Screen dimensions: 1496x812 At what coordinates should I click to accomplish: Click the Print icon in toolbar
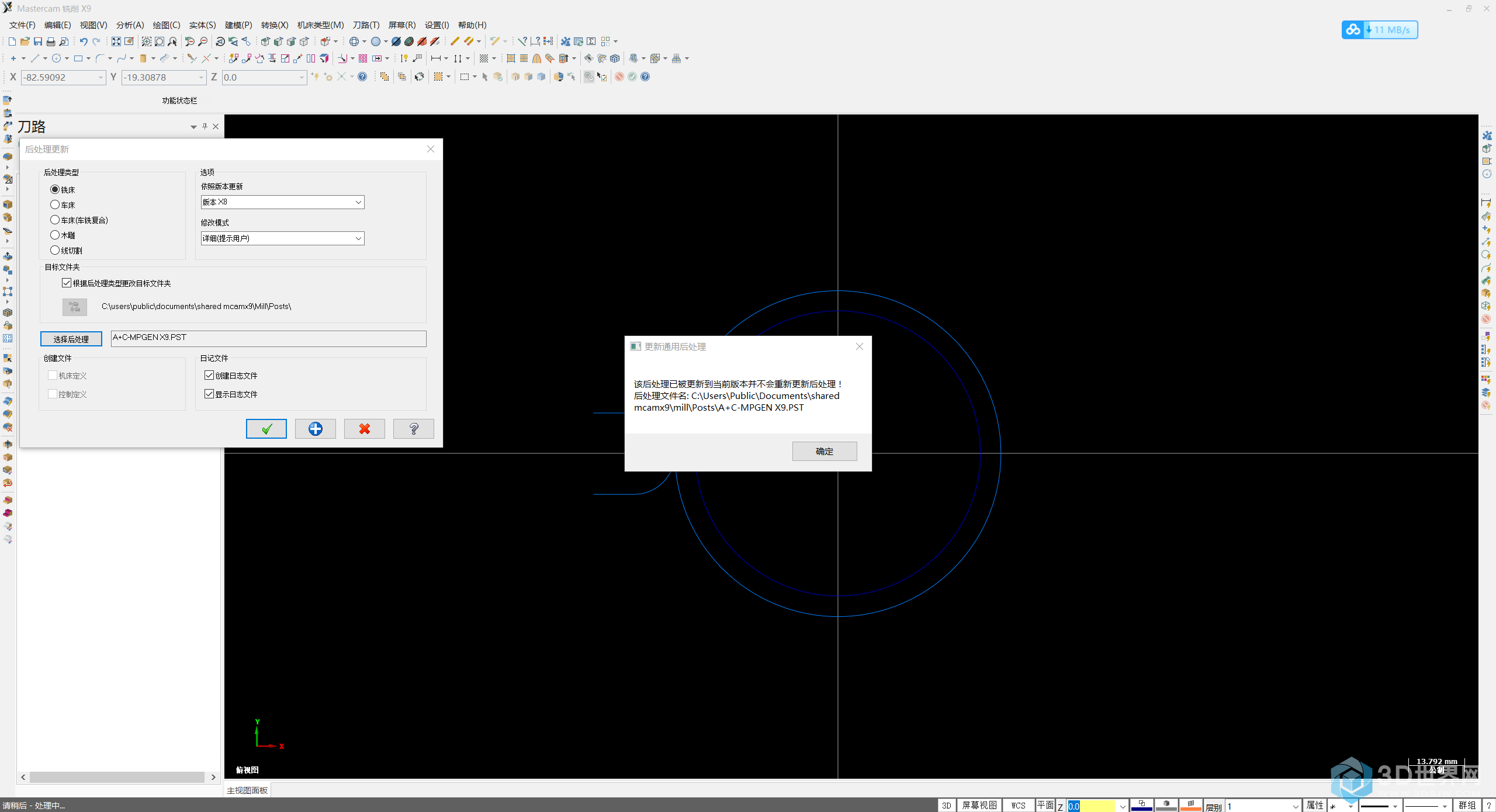tap(51, 41)
